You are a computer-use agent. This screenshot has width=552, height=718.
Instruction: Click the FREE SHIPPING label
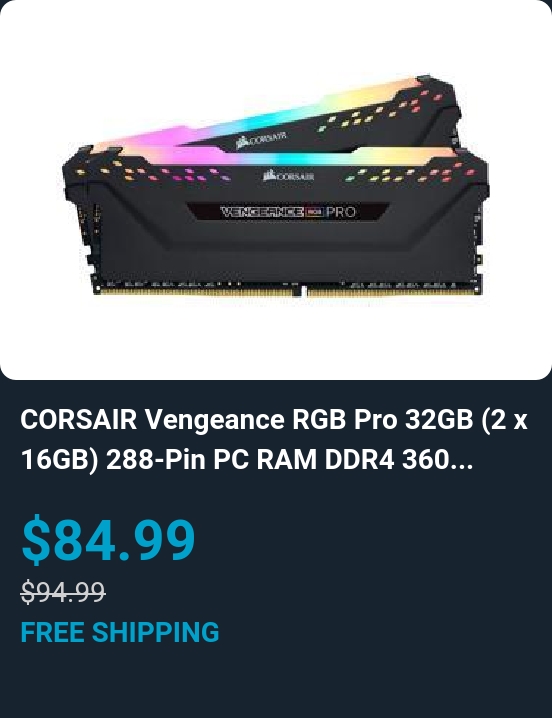coord(120,632)
